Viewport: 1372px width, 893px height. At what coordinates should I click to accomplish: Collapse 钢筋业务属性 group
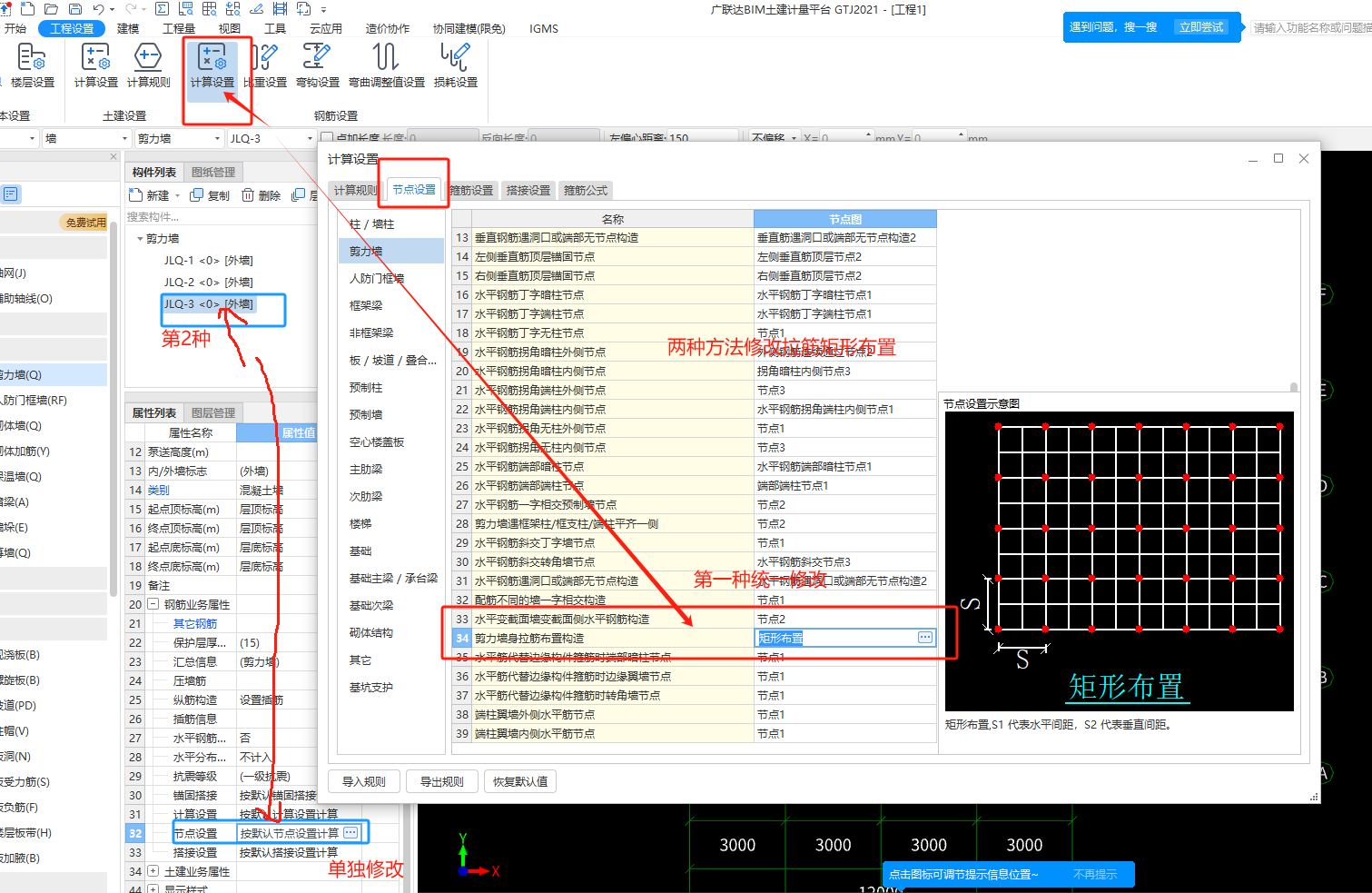coord(153,604)
